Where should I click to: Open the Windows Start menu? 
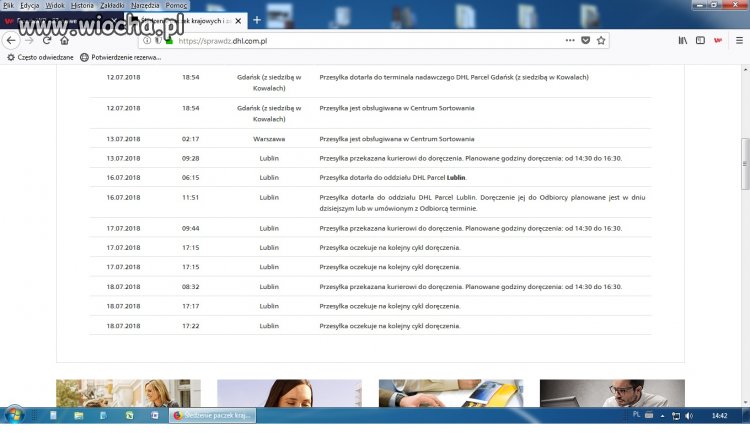(x=14, y=415)
